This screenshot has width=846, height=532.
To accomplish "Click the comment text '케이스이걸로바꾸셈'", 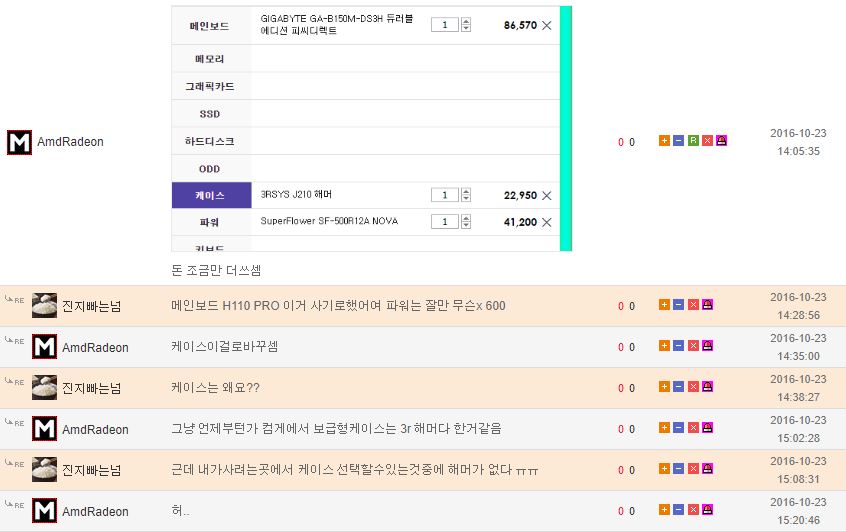I will [224, 346].
